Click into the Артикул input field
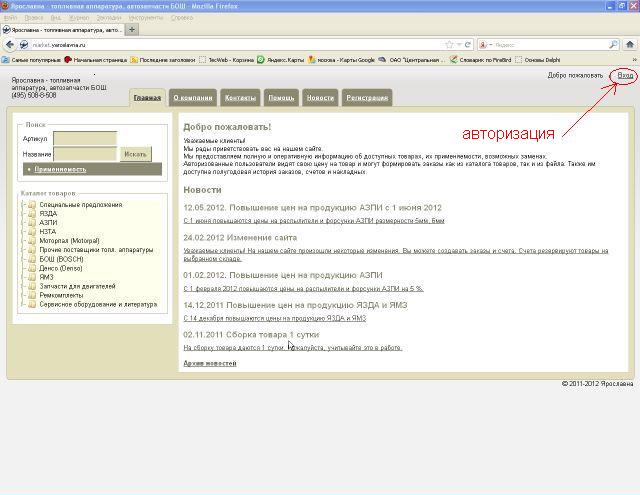The image size is (640, 495). coord(84,138)
